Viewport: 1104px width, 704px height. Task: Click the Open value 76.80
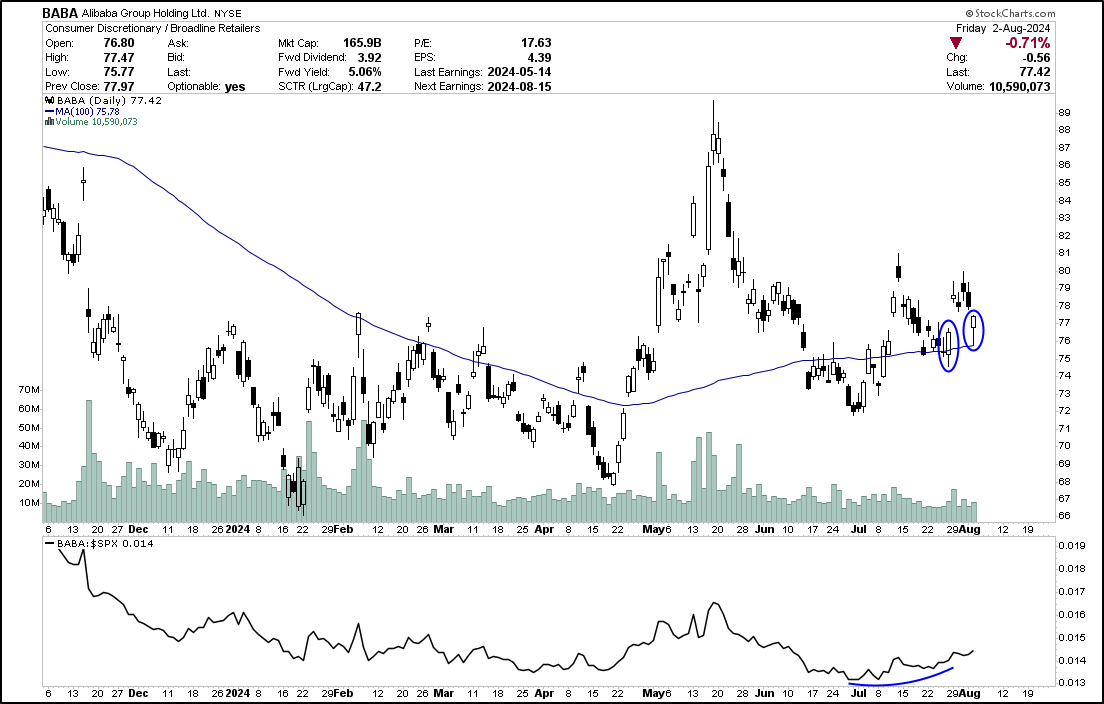118,43
